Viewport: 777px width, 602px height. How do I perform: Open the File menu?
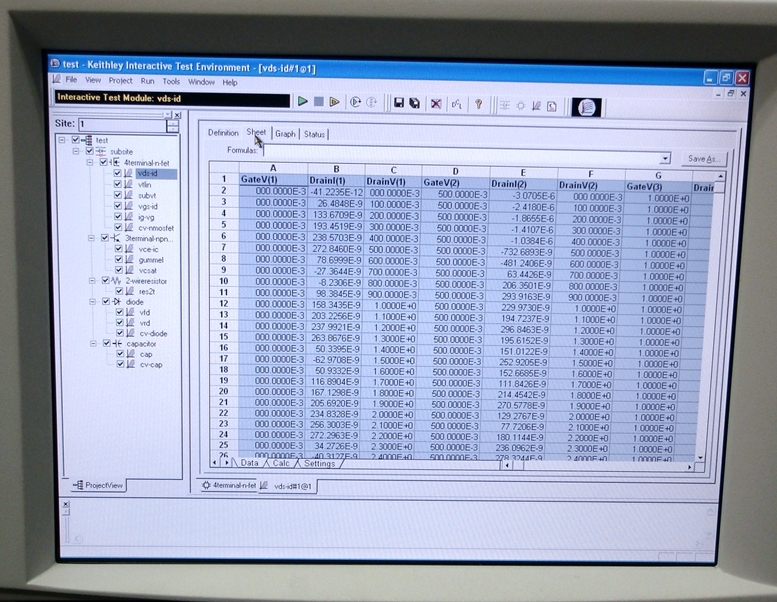(71, 79)
